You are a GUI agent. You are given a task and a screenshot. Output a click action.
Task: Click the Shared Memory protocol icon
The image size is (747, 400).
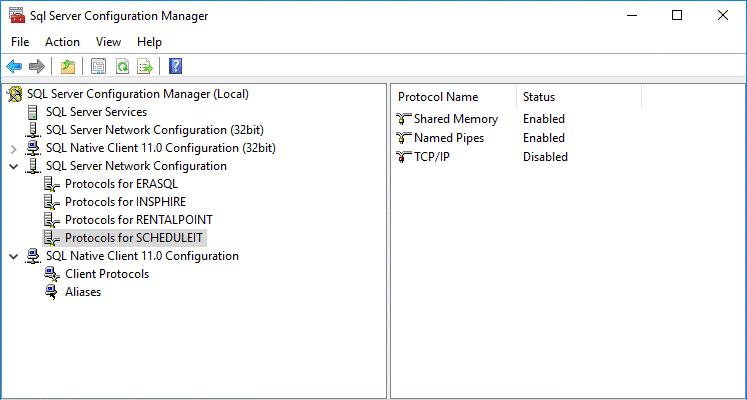(x=404, y=119)
